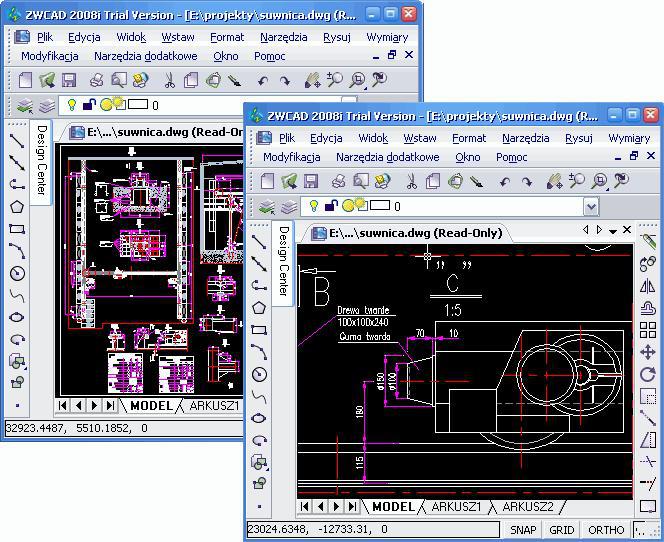Select Circle tool in back window sidebar
Viewport: 664px width, 542px height.
point(17,273)
